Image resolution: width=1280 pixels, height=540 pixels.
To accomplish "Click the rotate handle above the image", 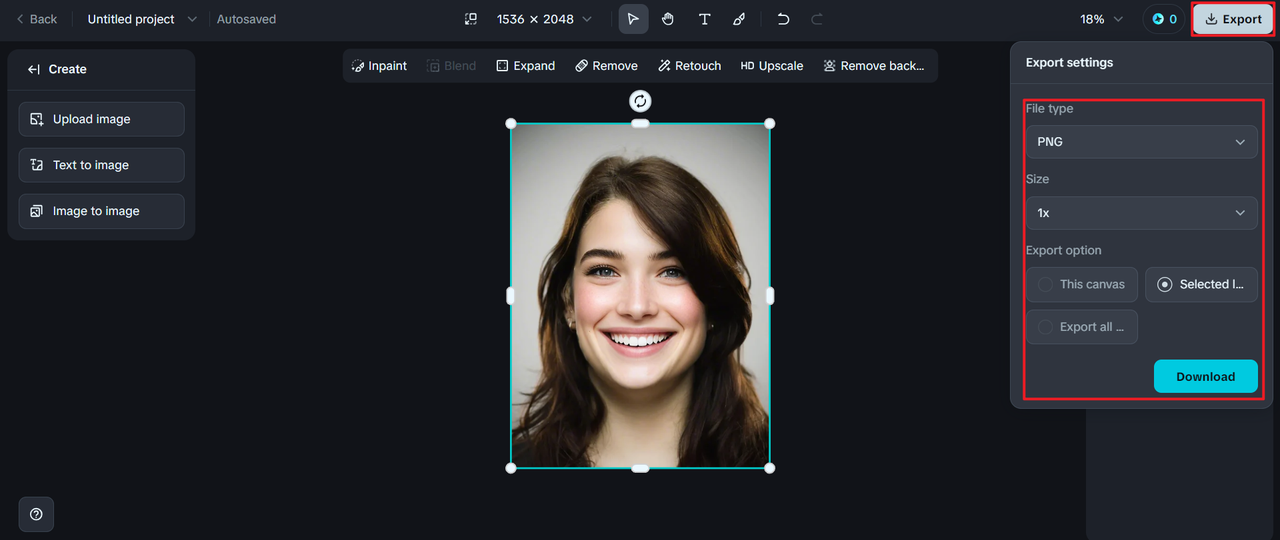I will point(640,101).
